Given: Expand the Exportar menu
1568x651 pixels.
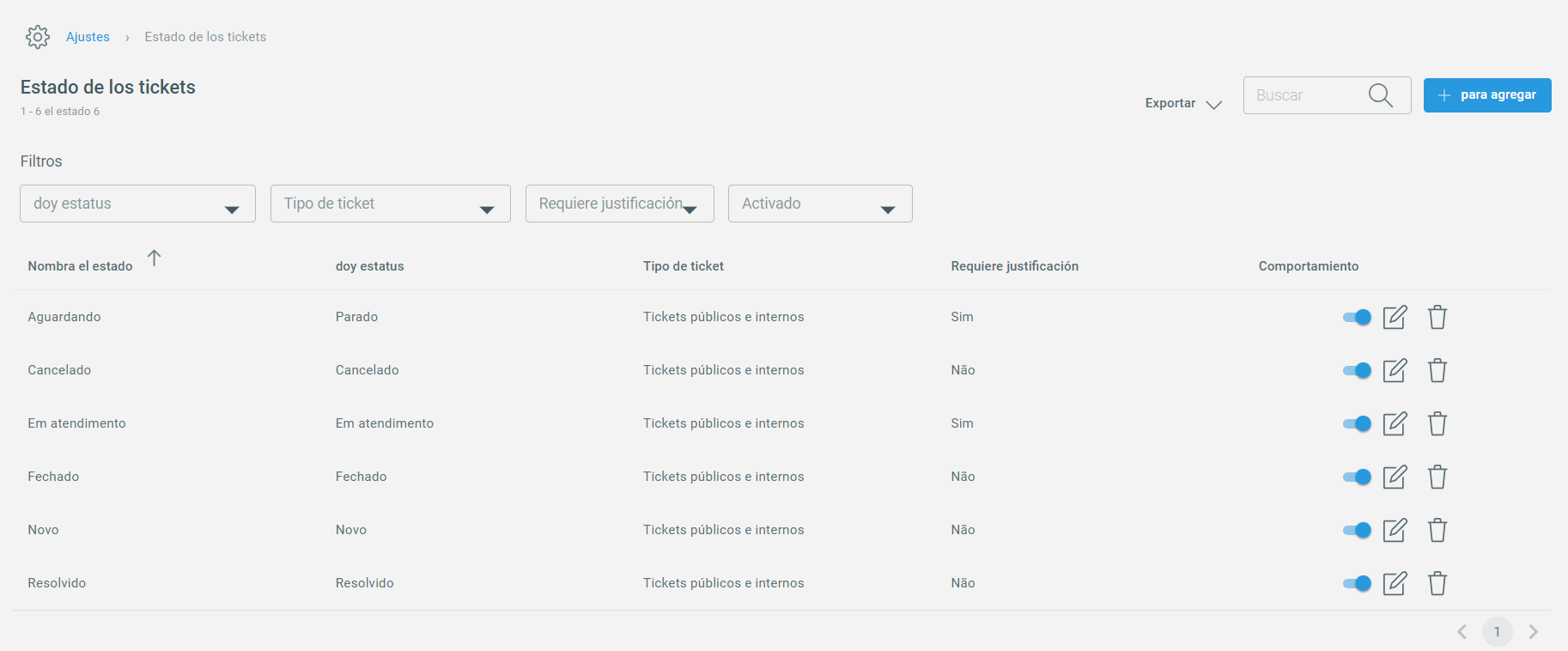Looking at the screenshot, I should pos(1183,103).
